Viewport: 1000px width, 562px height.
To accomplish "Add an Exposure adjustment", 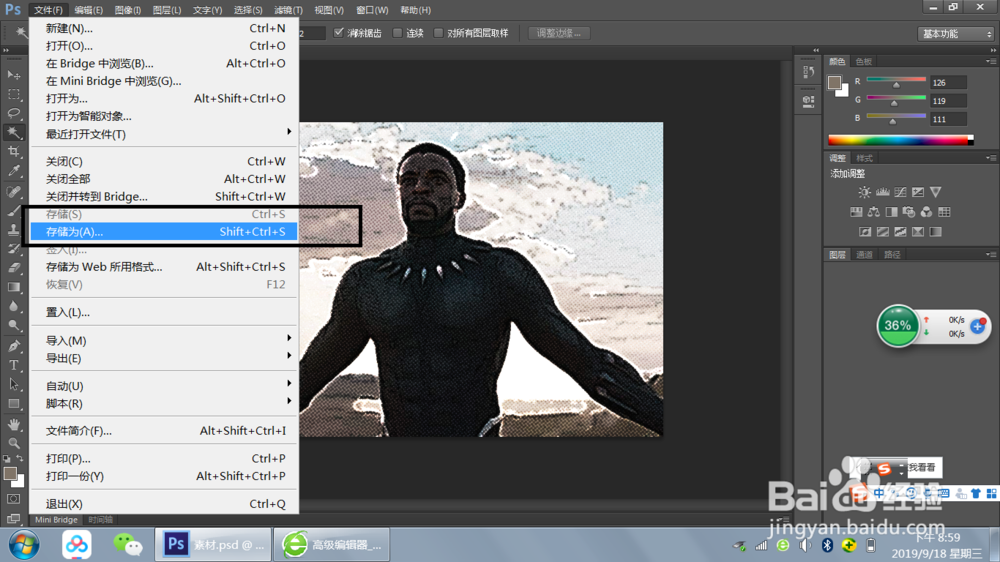I will [x=918, y=192].
